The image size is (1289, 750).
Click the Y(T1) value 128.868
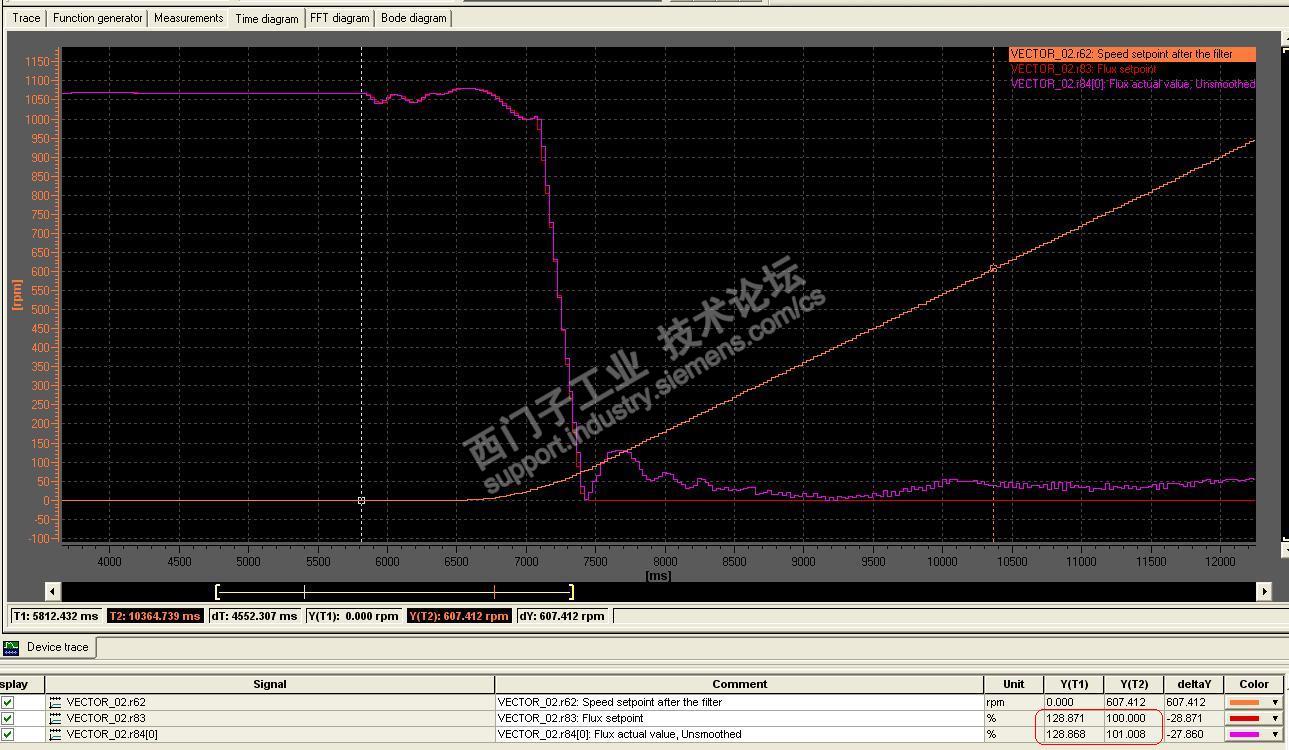coord(1065,734)
